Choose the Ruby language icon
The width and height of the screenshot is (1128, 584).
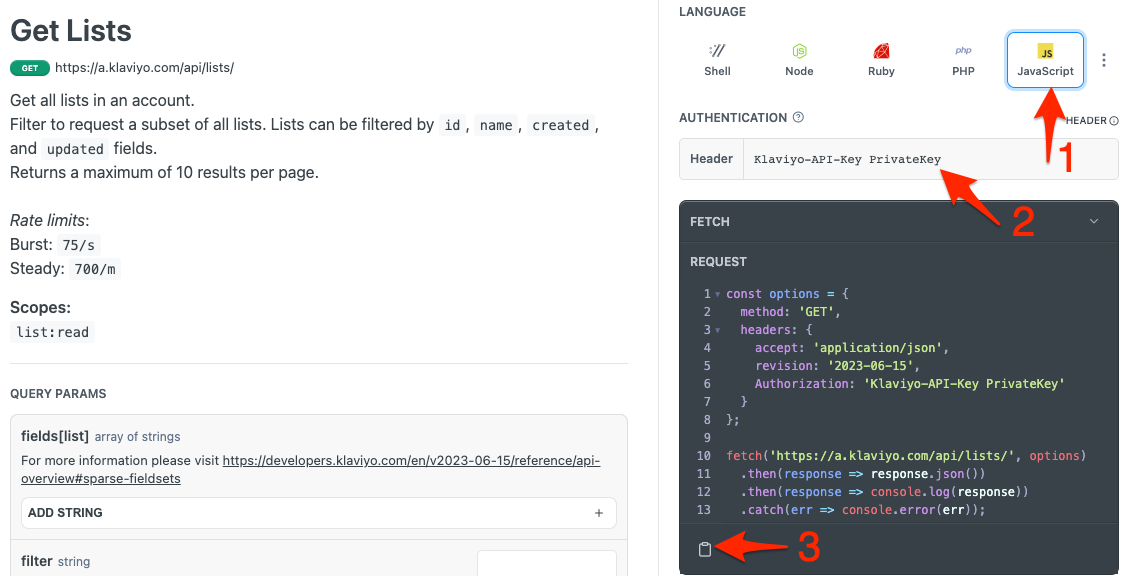(881, 58)
